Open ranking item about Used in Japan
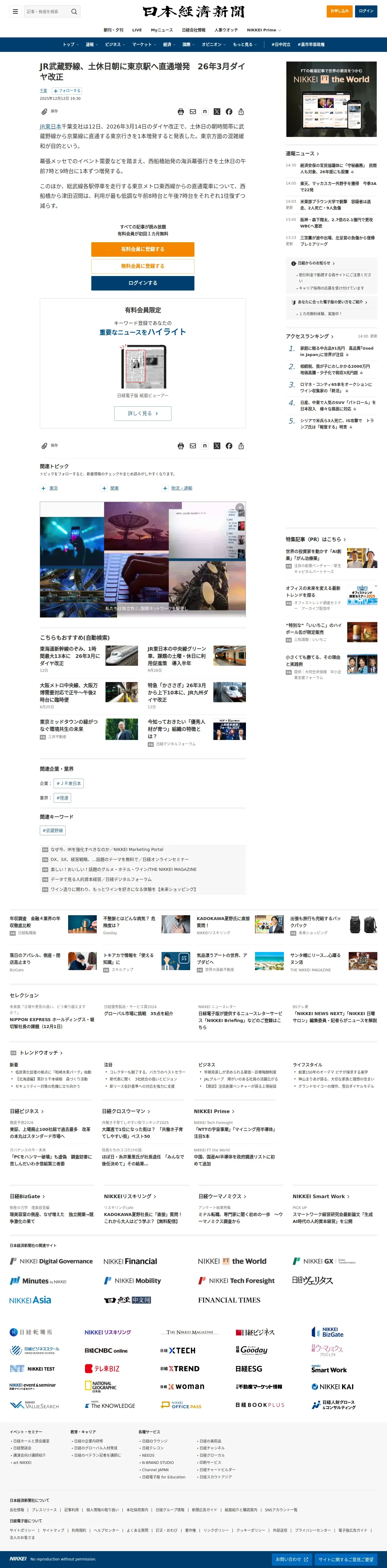The width and height of the screenshot is (387, 1568). pyautogui.click(x=336, y=351)
